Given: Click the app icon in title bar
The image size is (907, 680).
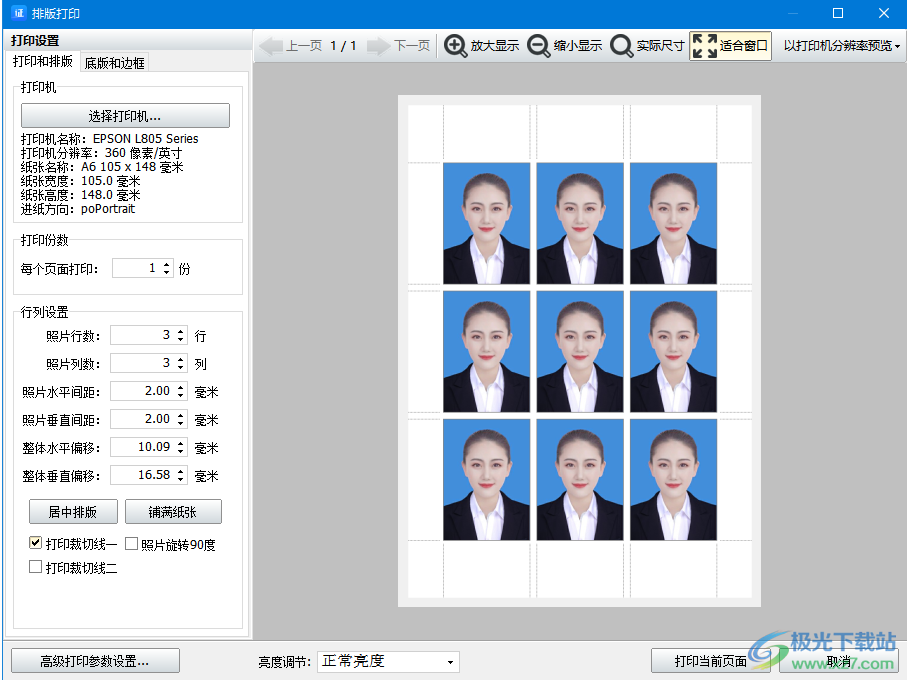Looking at the screenshot, I should (x=18, y=13).
